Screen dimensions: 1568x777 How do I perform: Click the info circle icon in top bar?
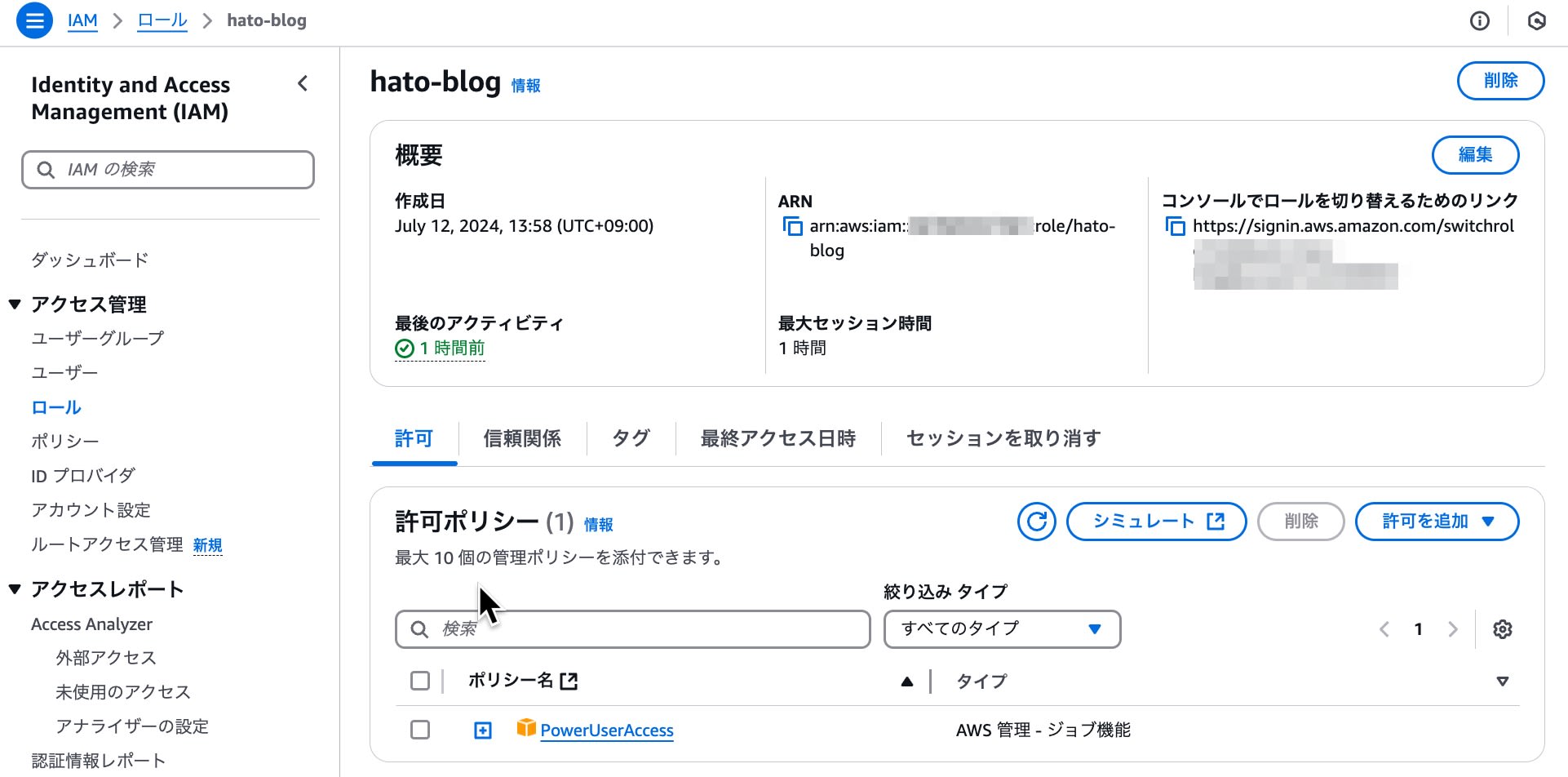(1479, 21)
